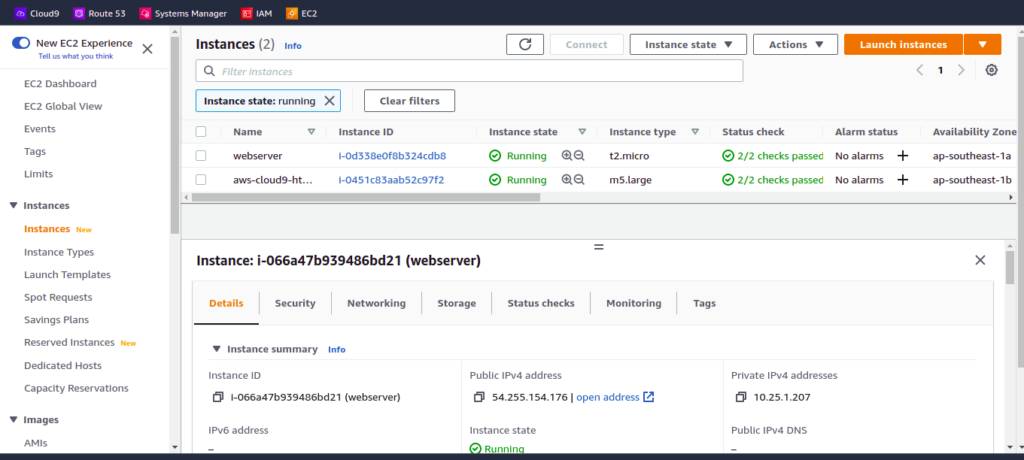1024x460 pixels.
Task: Zoom out on webserver instance state
Action: (x=579, y=156)
